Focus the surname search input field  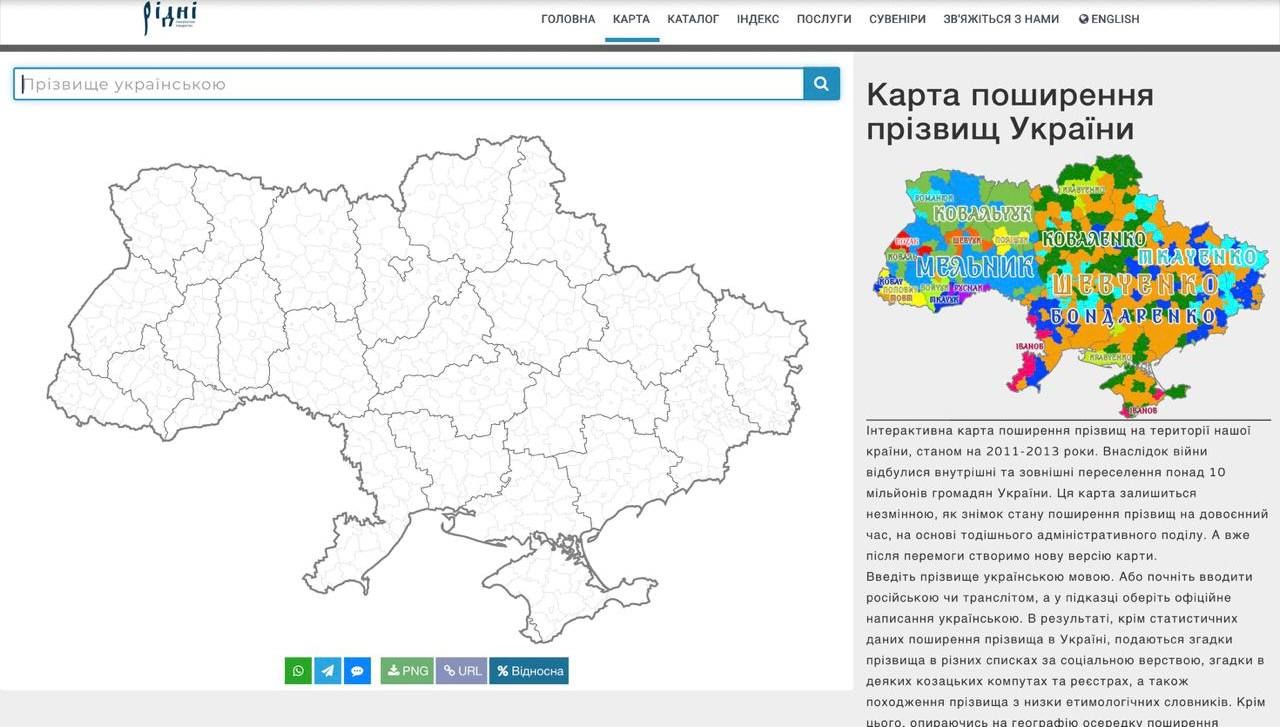click(x=410, y=84)
